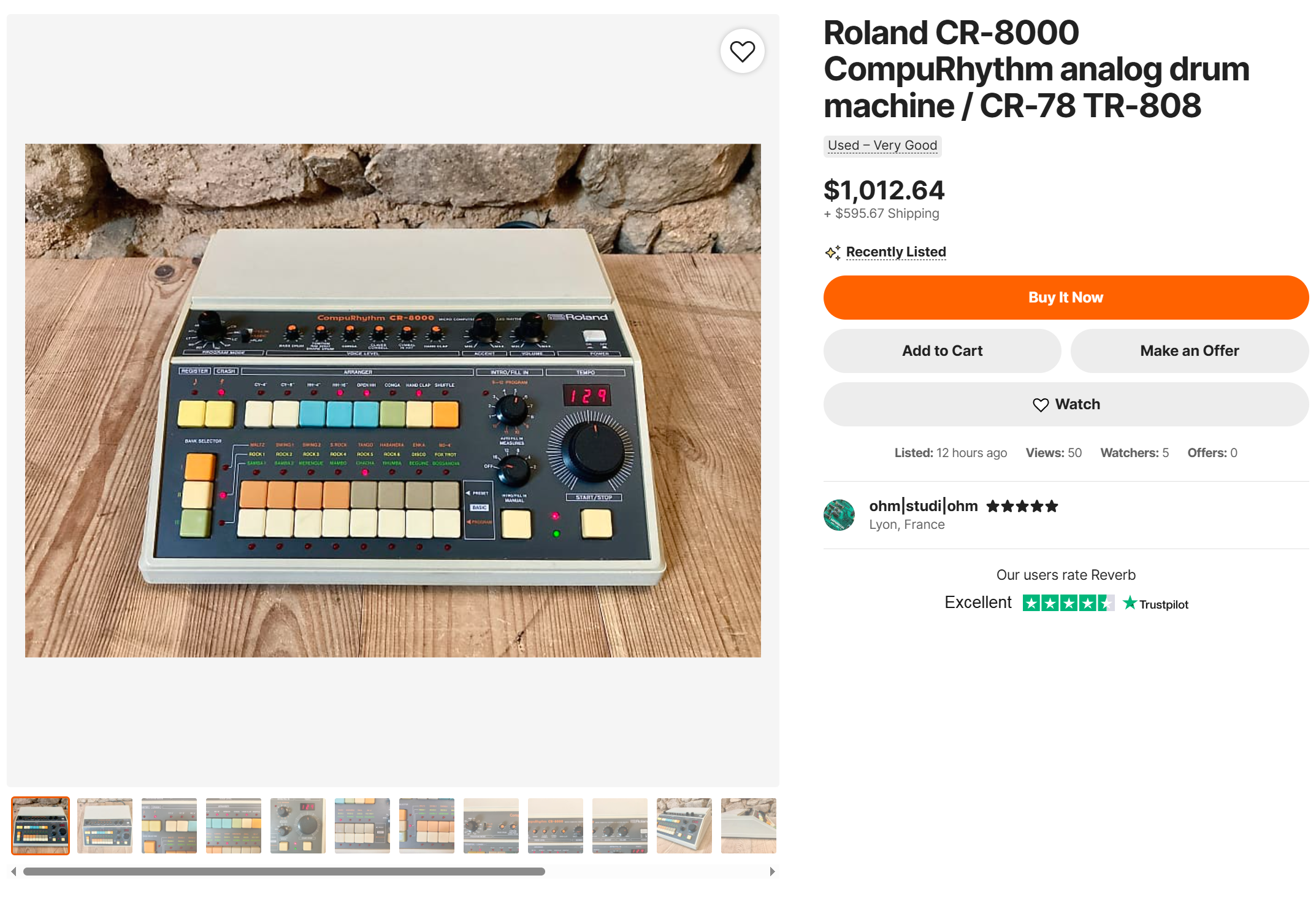Open seller ohm|studi|ohm profile link

pos(923,506)
